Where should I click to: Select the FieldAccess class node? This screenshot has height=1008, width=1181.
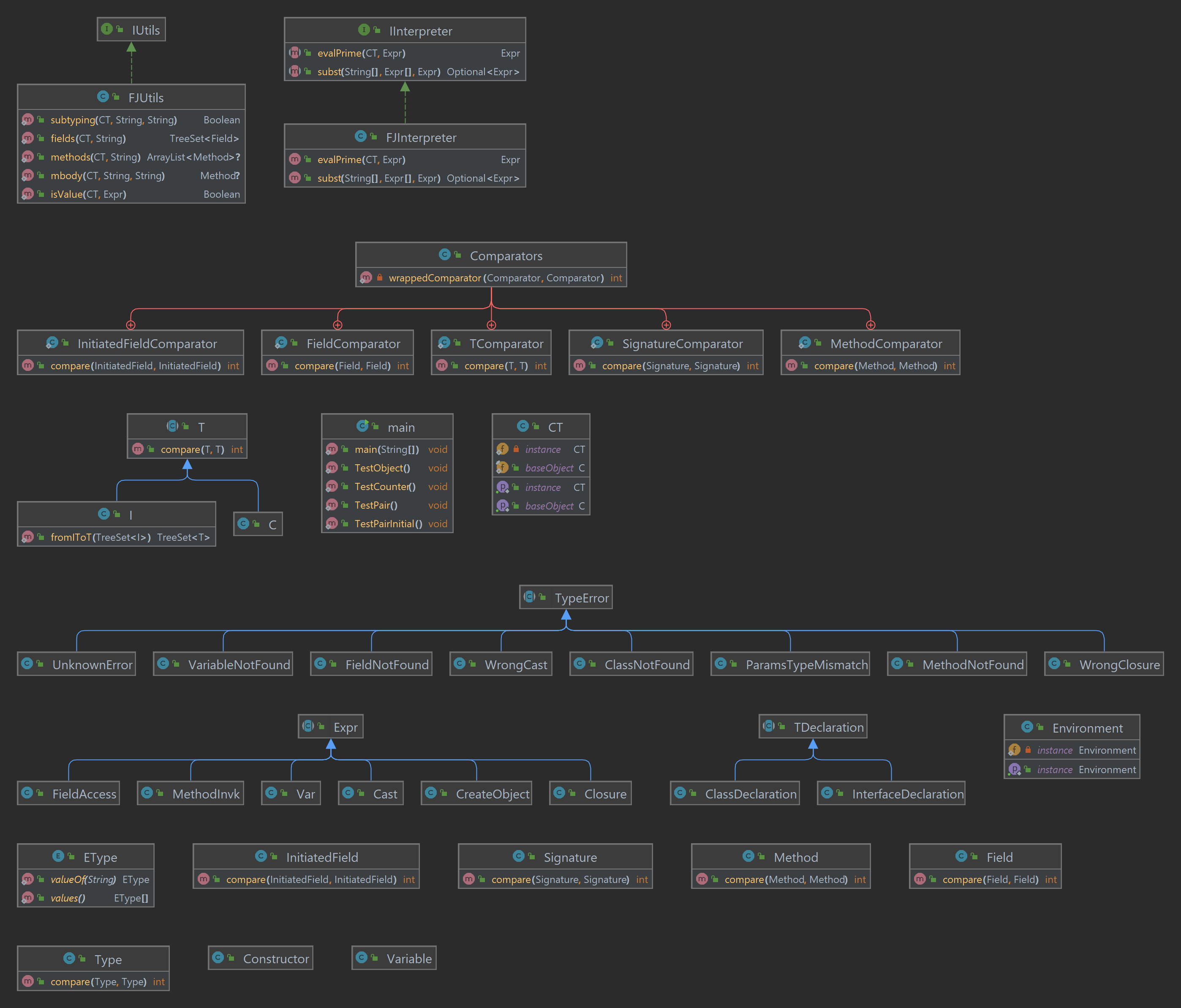click(68, 794)
